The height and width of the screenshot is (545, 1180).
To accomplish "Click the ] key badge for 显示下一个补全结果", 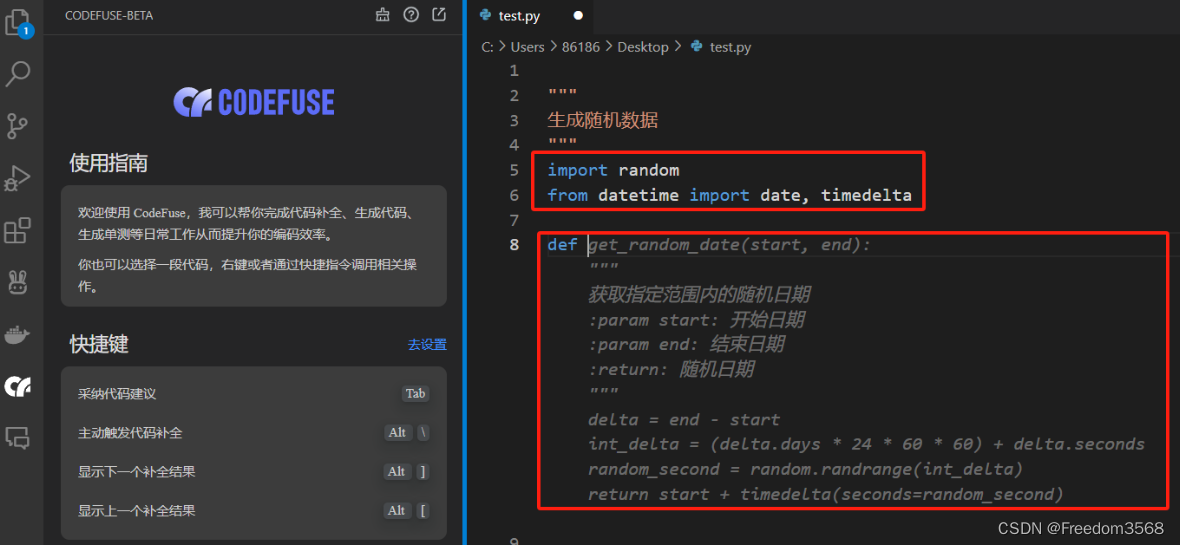I will 423,472.
